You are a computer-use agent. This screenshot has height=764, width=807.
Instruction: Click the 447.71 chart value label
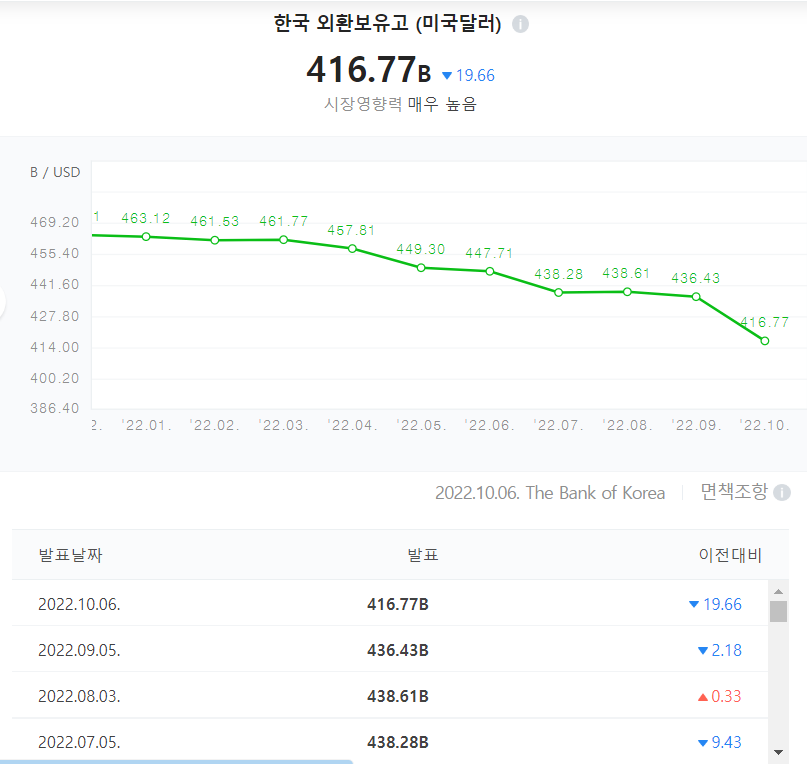click(489, 253)
